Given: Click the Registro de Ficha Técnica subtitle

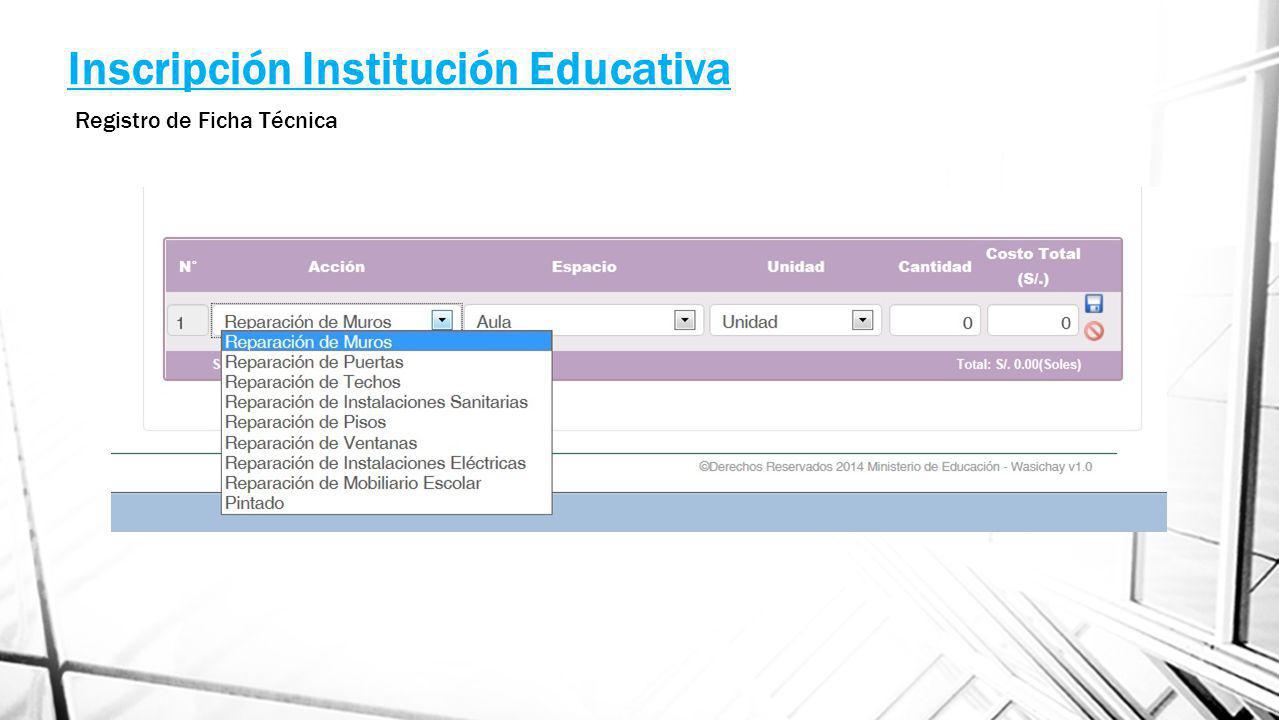Looking at the screenshot, I should pos(206,121).
